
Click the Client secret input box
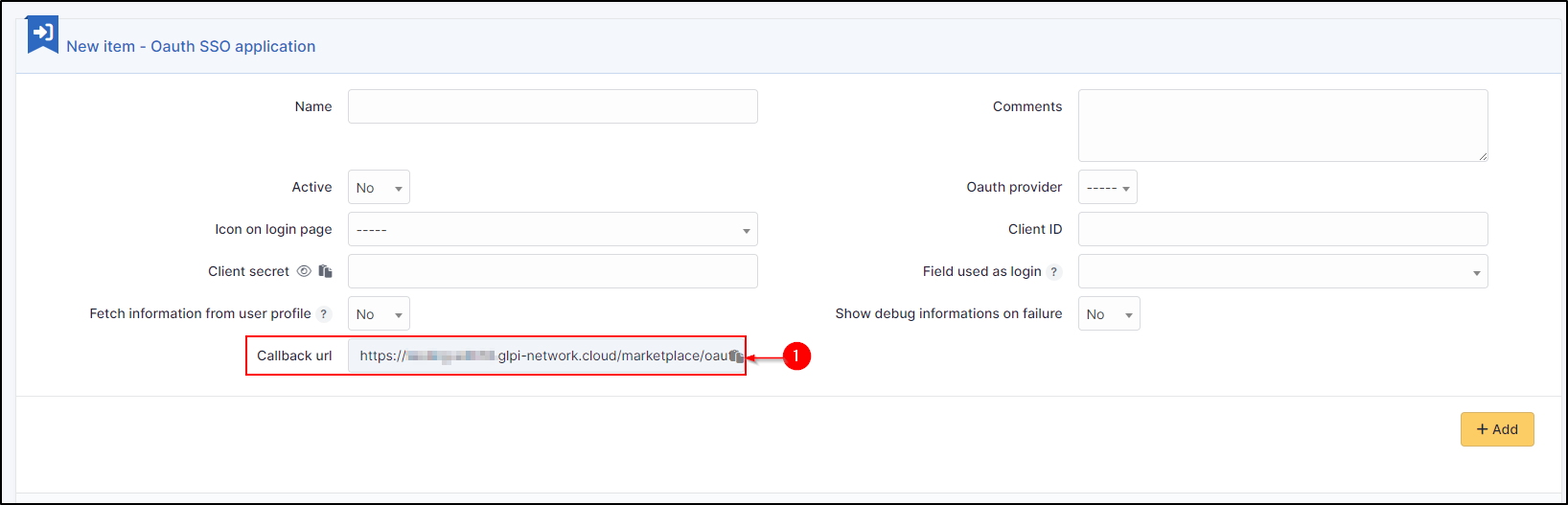(552, 272)
